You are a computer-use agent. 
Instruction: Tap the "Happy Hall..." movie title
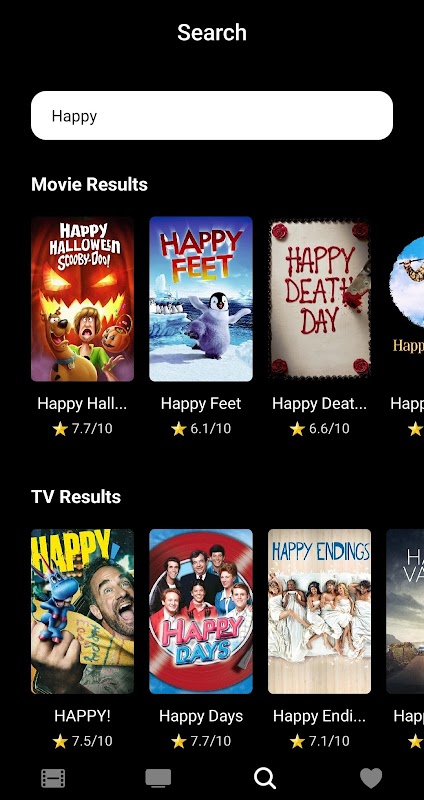point(82,404)
